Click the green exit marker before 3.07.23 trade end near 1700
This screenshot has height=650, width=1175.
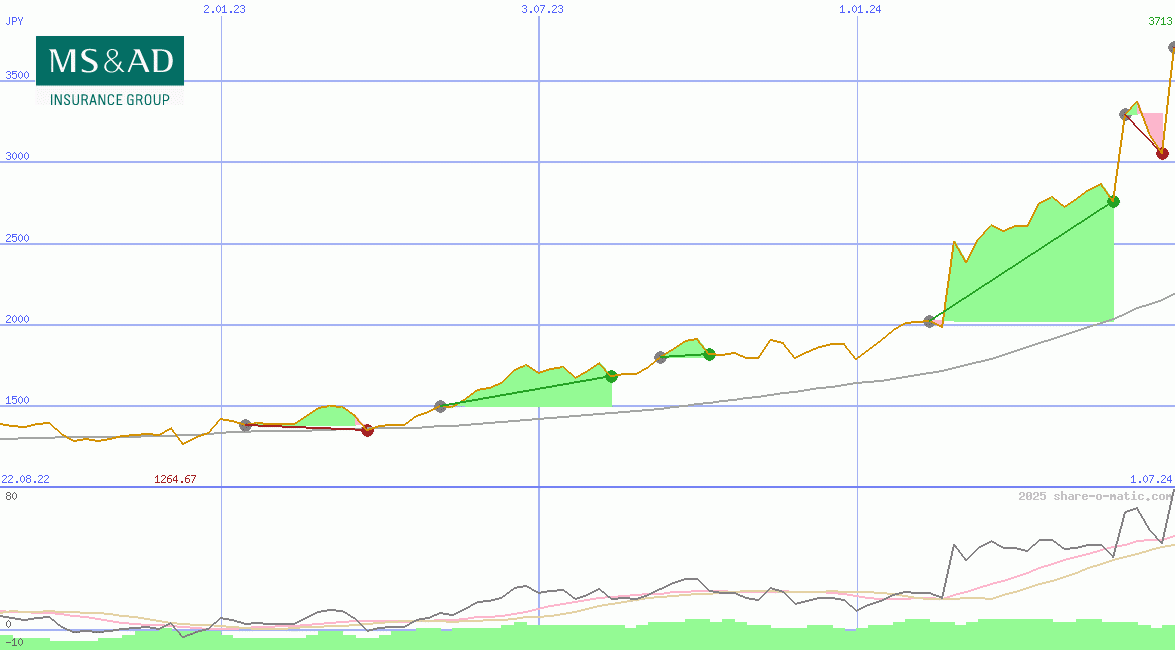[611, 376]
